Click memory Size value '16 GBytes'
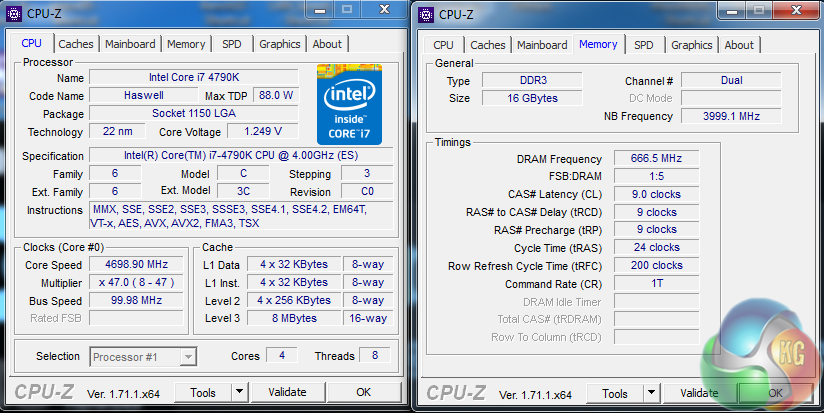Screen dimensions: 824x413 [x=532, y=98]
